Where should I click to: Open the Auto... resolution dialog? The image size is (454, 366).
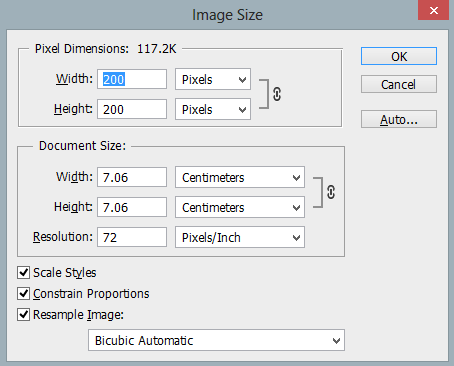(x=399, y=119)
